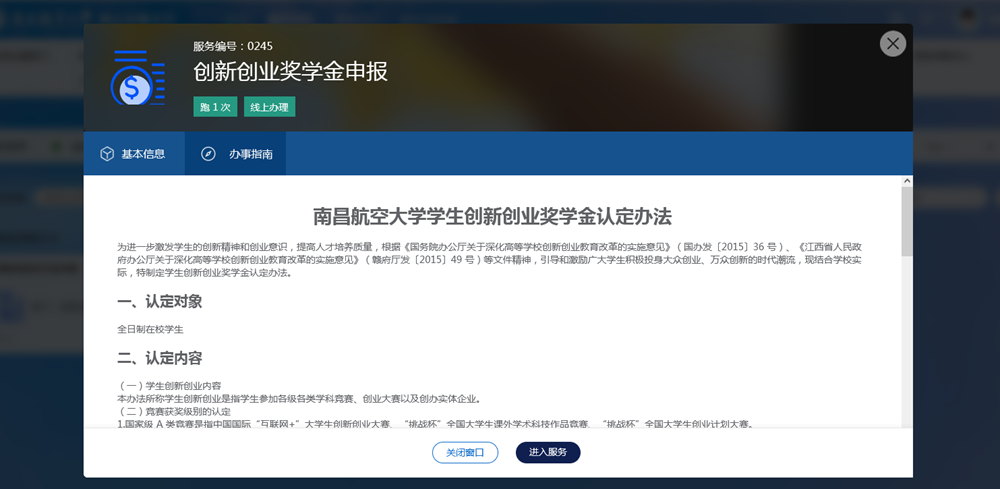Click the 线上办理 tag
Screen dimensions: 1000x489
pyautogui.click(x=269, y=107)
